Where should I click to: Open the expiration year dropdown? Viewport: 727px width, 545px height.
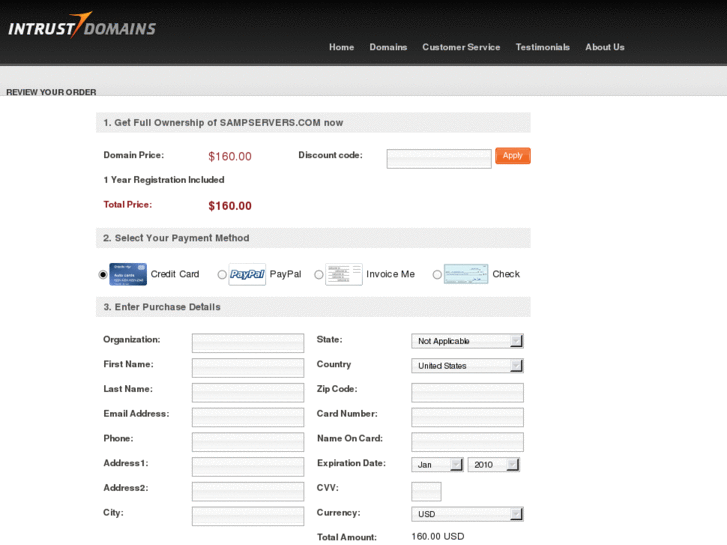click(x=494, y=464)
